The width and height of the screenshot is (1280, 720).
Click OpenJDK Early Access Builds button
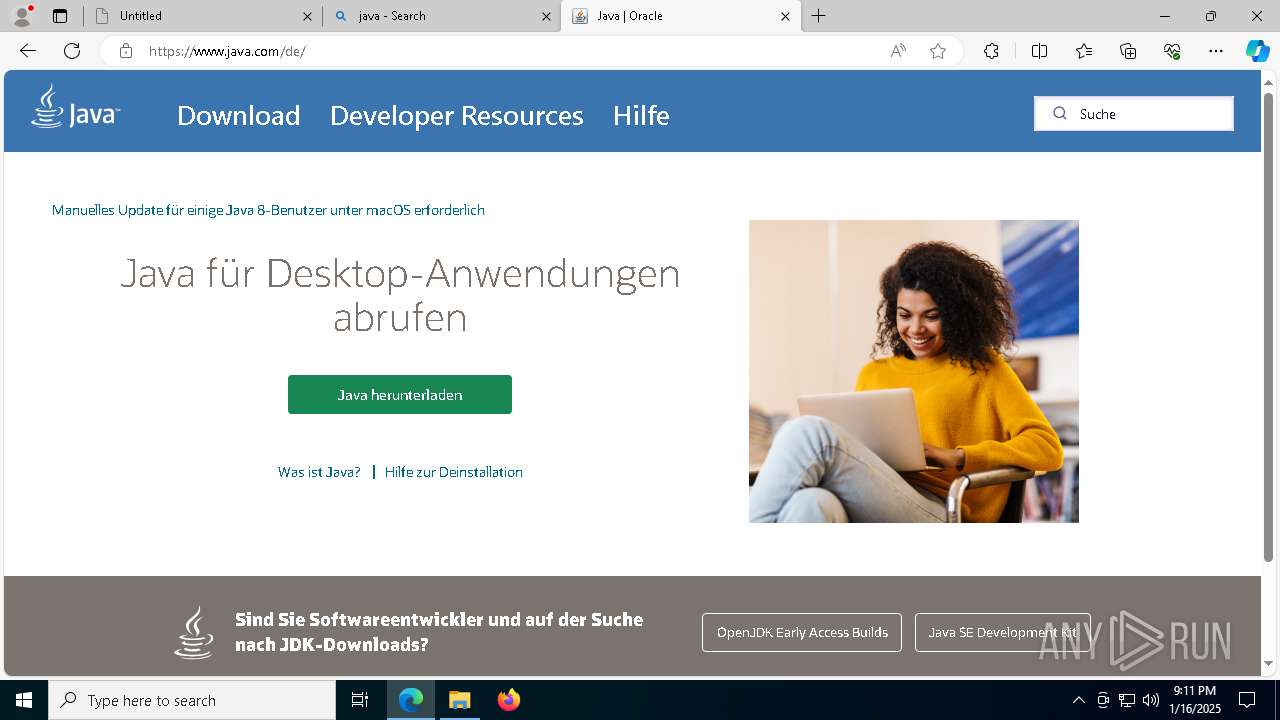click(x=802, y=632)
